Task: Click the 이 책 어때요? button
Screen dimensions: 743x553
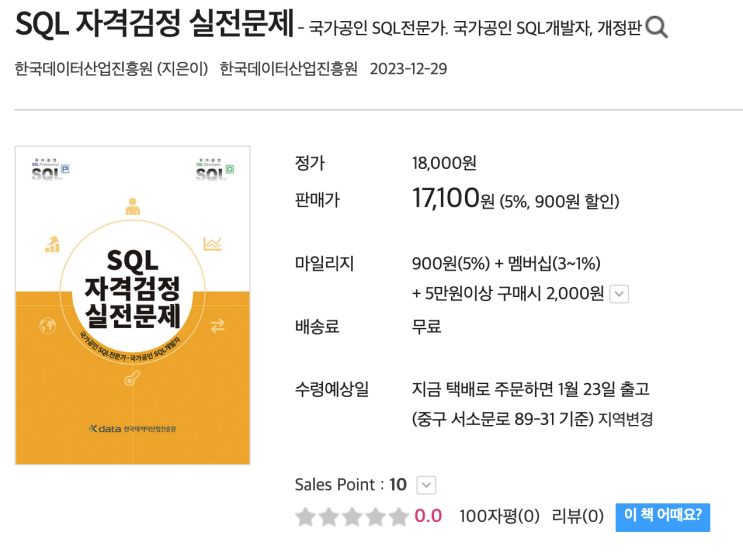Action: 662,517
